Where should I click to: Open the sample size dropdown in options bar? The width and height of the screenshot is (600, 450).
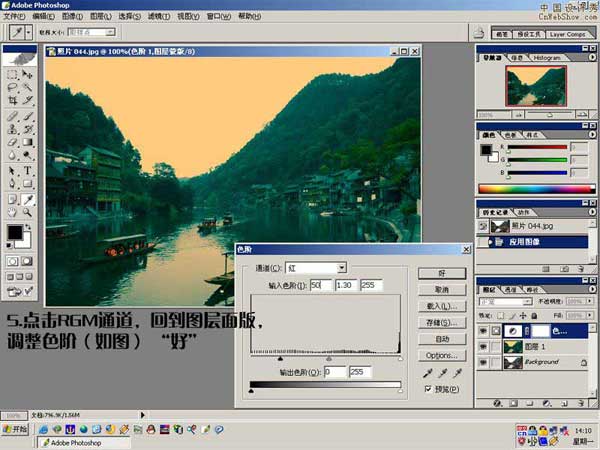point(111,32)
